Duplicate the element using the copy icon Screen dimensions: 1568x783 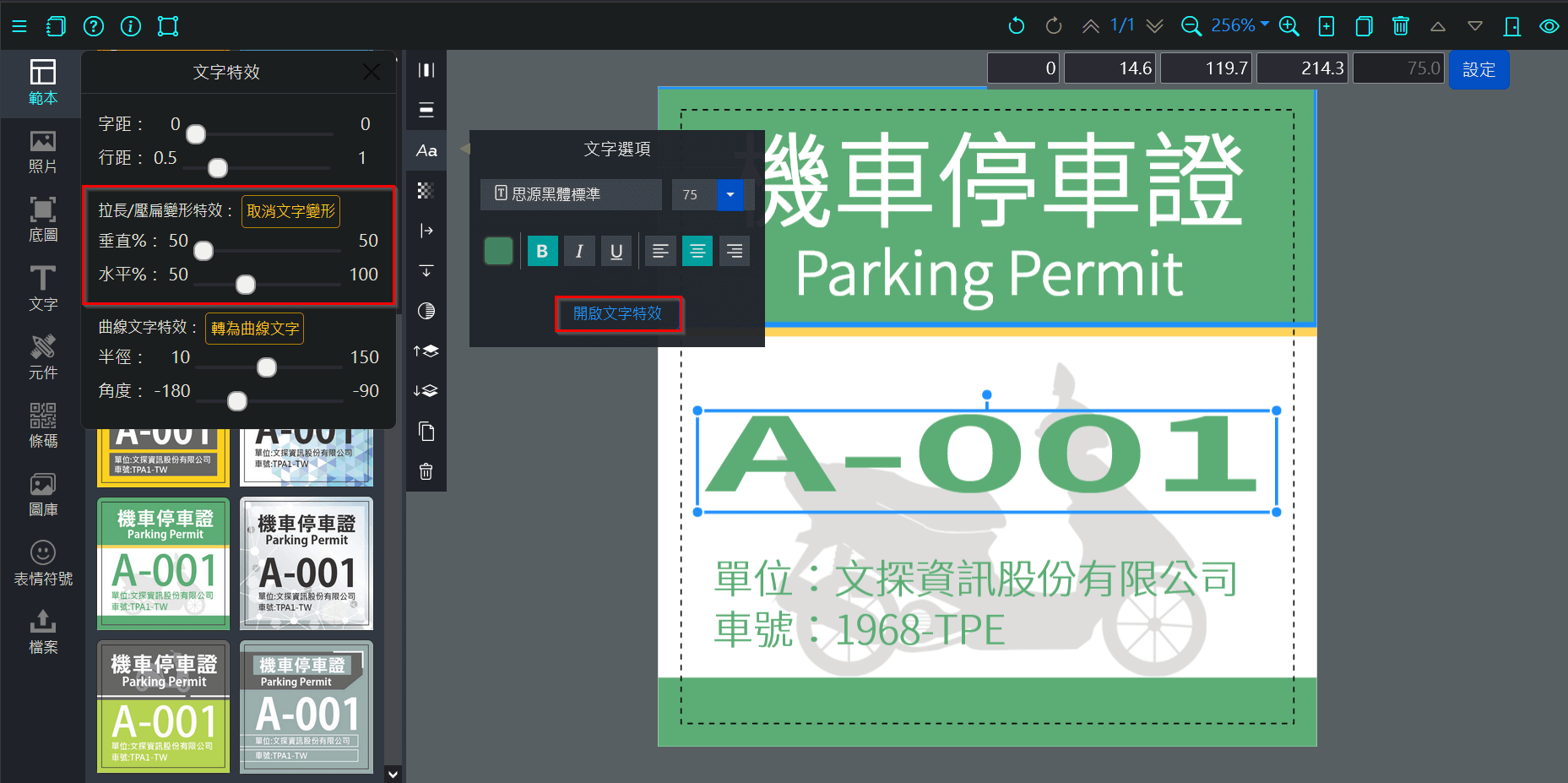426,431
